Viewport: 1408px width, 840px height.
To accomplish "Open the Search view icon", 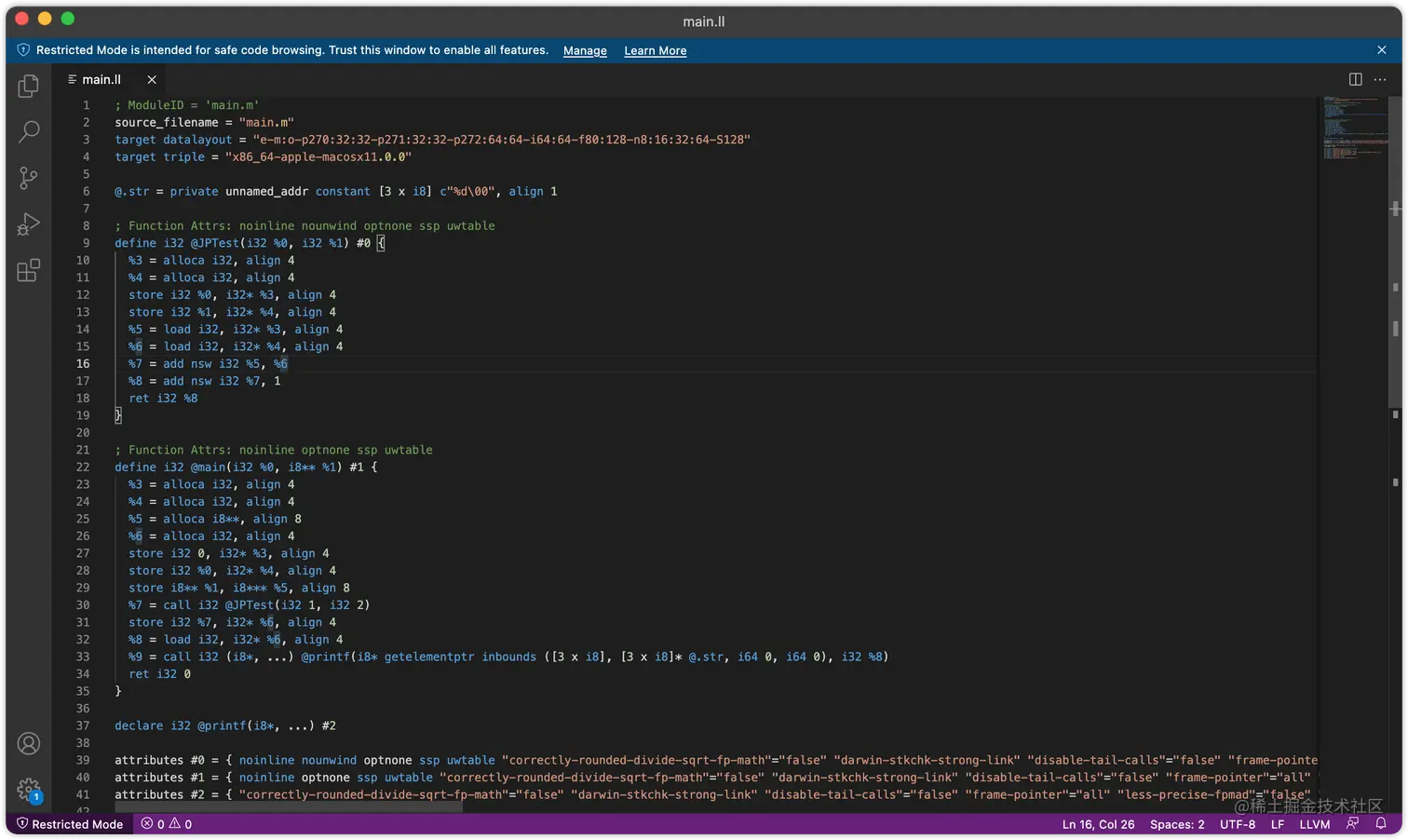I will [29, 131].
